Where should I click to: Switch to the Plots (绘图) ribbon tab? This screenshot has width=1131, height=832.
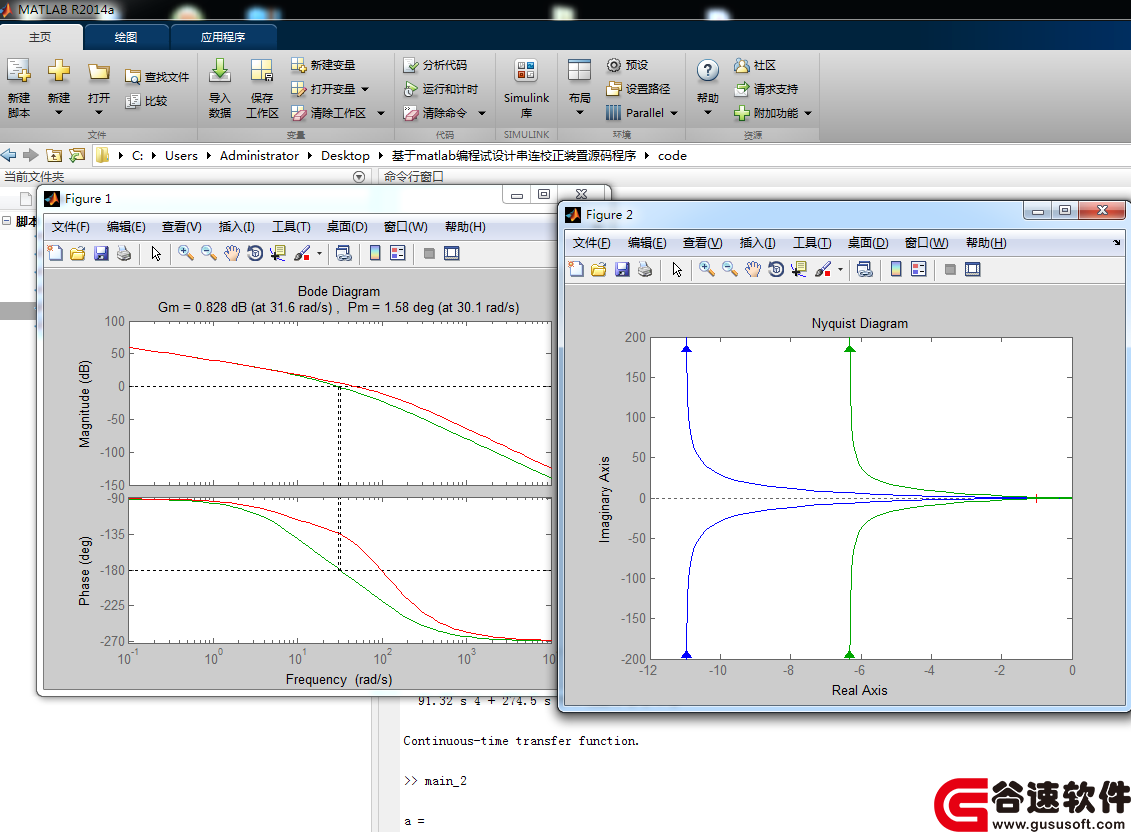(x=126, y=37)
